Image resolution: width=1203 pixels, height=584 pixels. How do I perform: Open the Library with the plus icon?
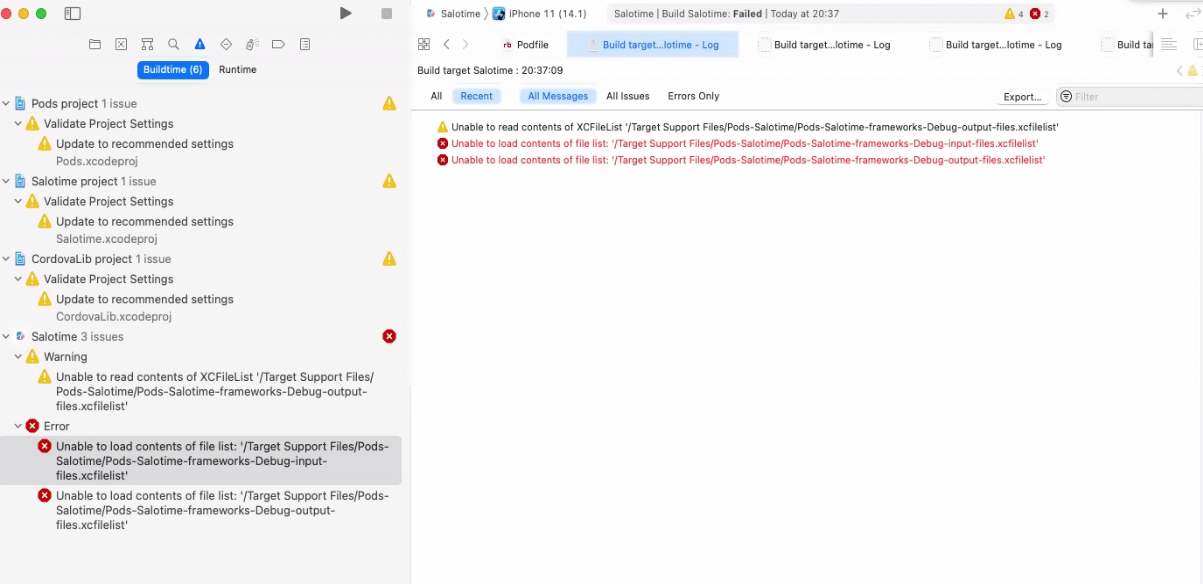[1162, 14]
